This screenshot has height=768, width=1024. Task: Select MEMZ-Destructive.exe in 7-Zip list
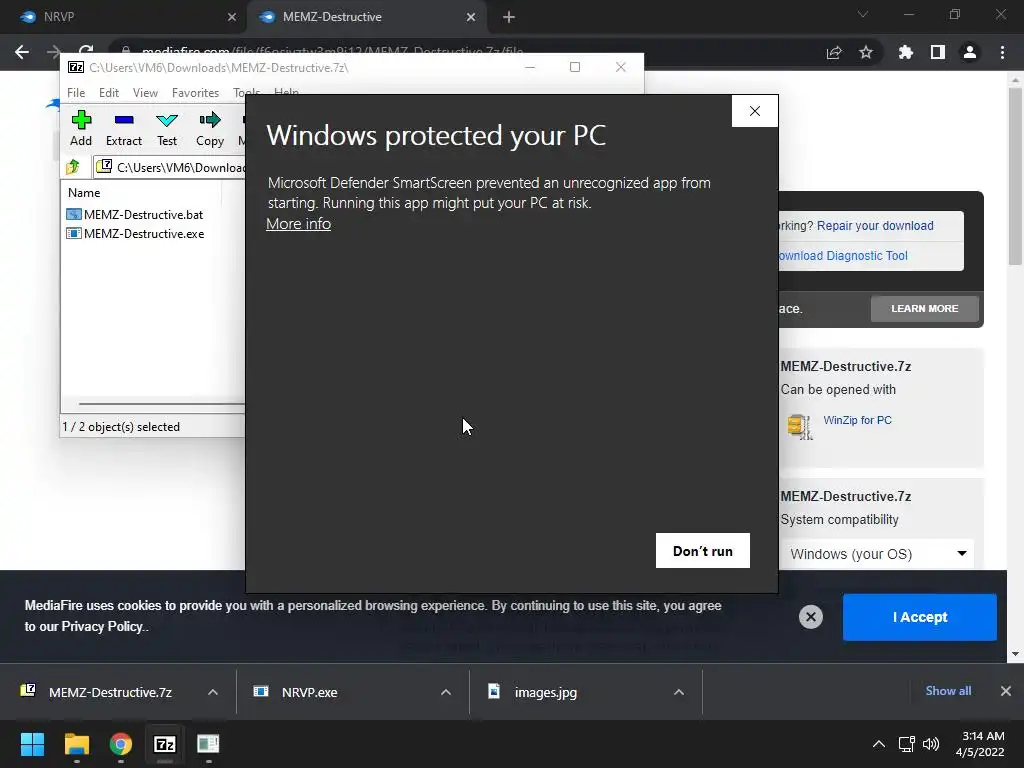[136, 233]
